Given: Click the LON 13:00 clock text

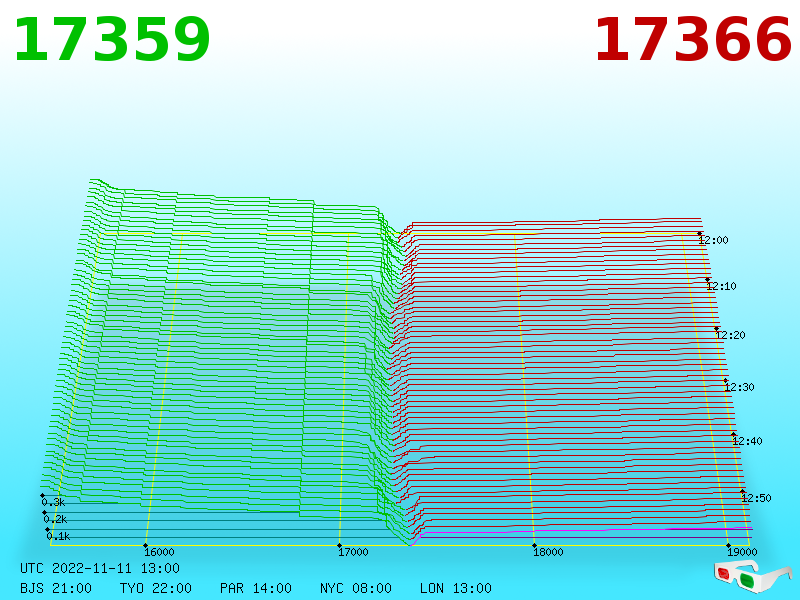Looking at the screenshot, I should (x=456, y=588).
